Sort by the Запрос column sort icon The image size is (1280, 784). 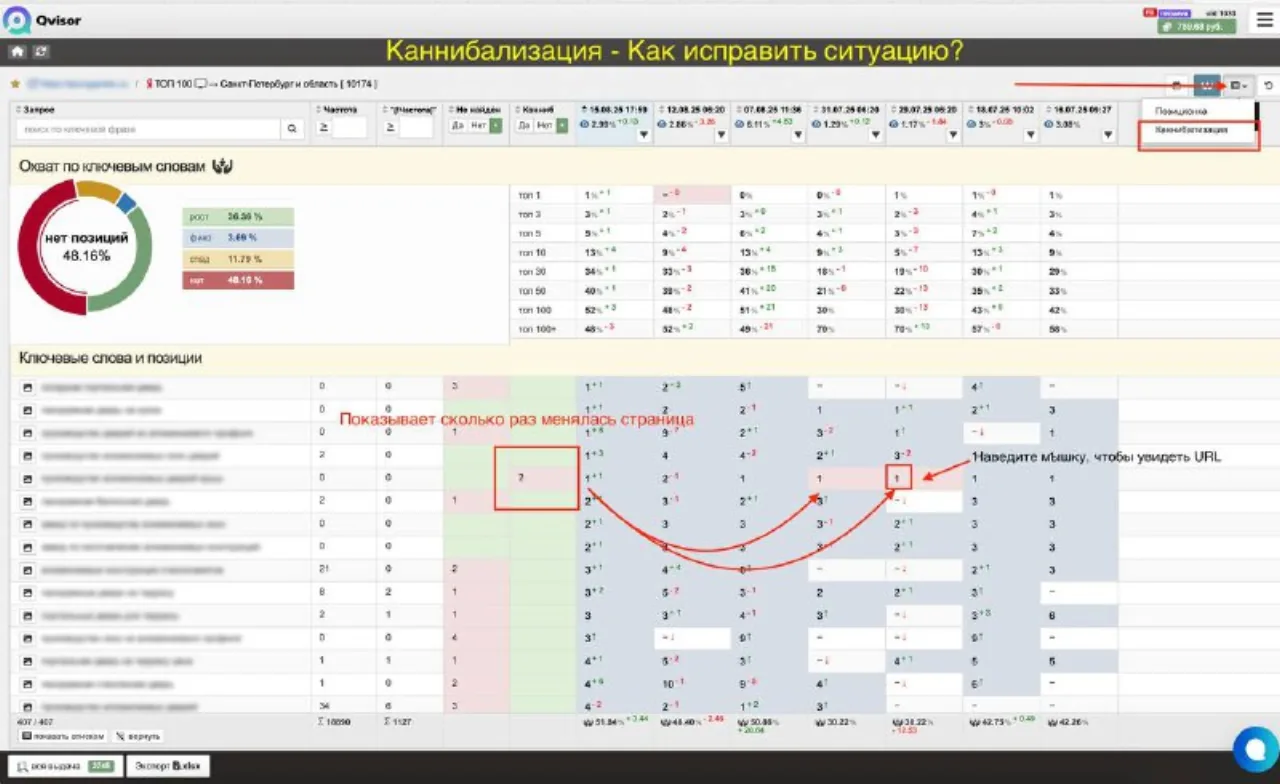point(19,109)
